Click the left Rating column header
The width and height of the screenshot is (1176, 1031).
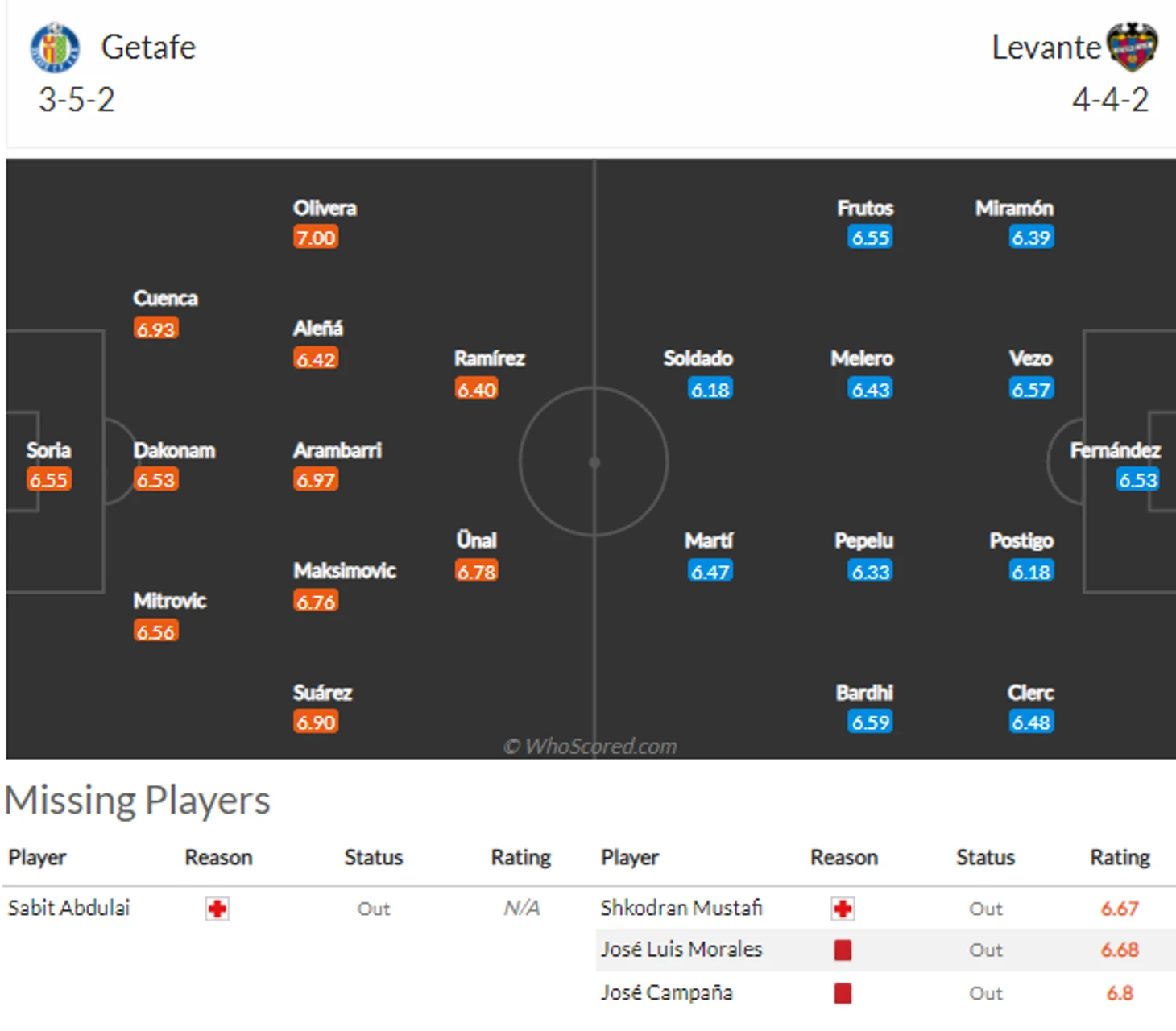(521, 857)
